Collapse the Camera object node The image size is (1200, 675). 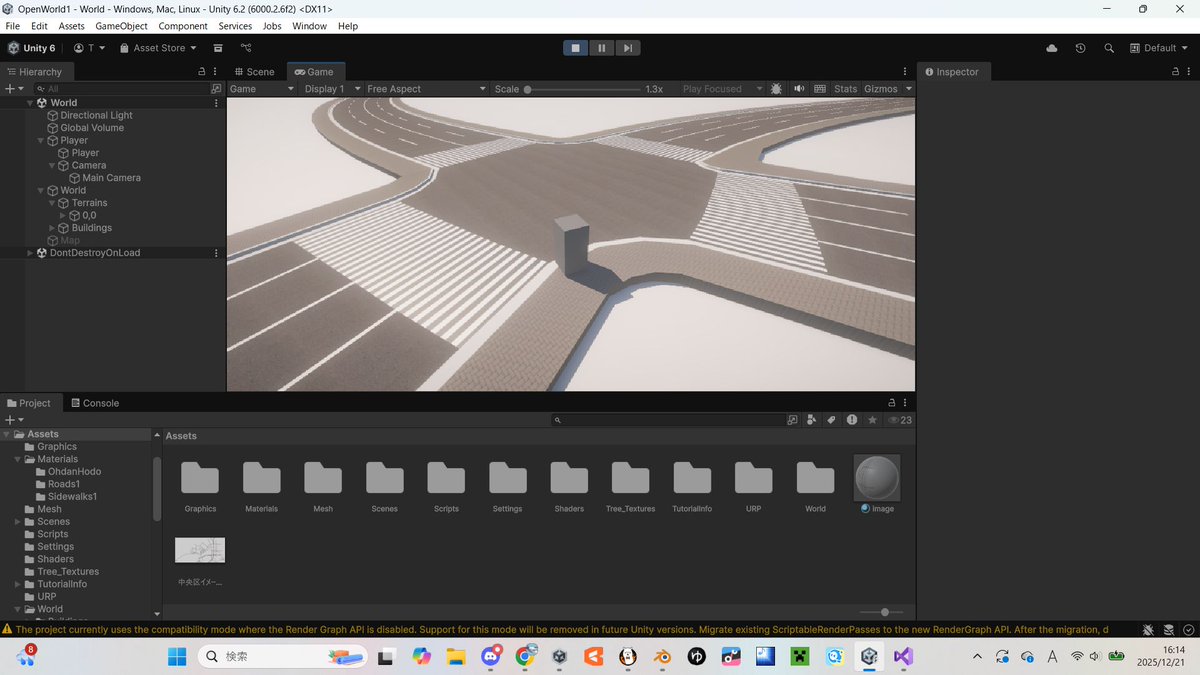click(x=52, y=165)
